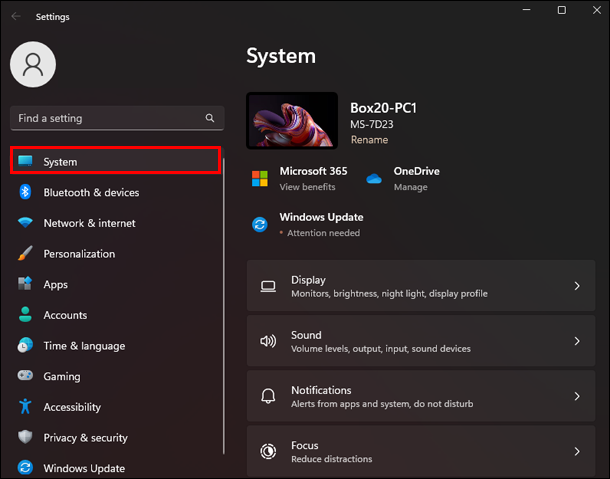The height and width of the screenshot is (479, 610).
Task: Go back using the back arrow
Action: 16,16
